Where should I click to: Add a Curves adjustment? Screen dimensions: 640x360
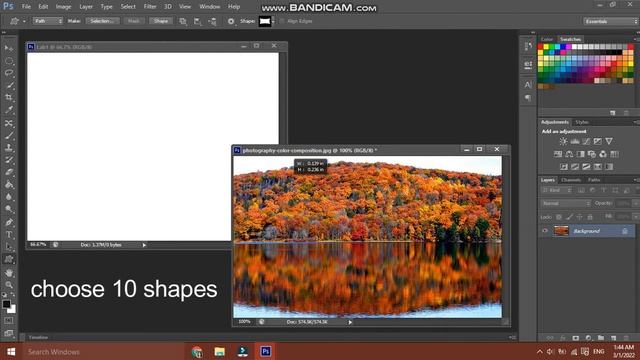click(586, 141)
